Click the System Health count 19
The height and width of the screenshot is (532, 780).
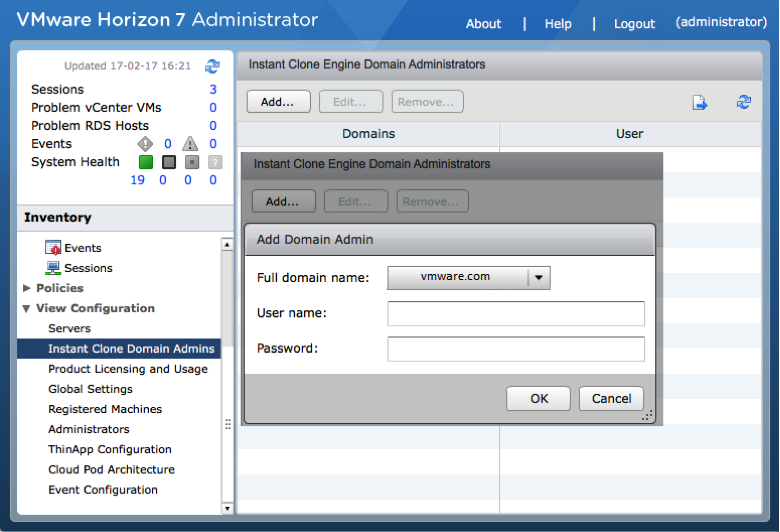(x=138, y=180)
